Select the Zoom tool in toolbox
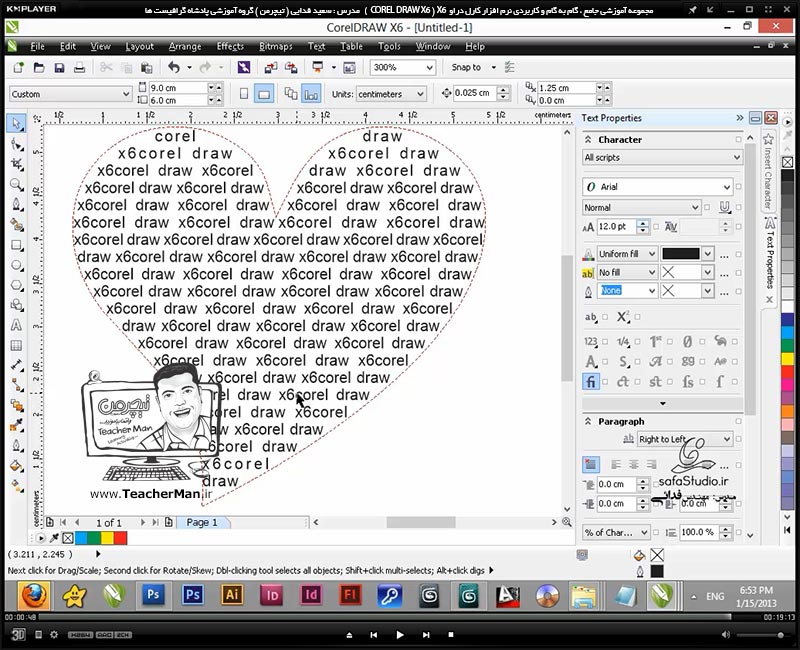Screen dimensions: 800x650 17,184
